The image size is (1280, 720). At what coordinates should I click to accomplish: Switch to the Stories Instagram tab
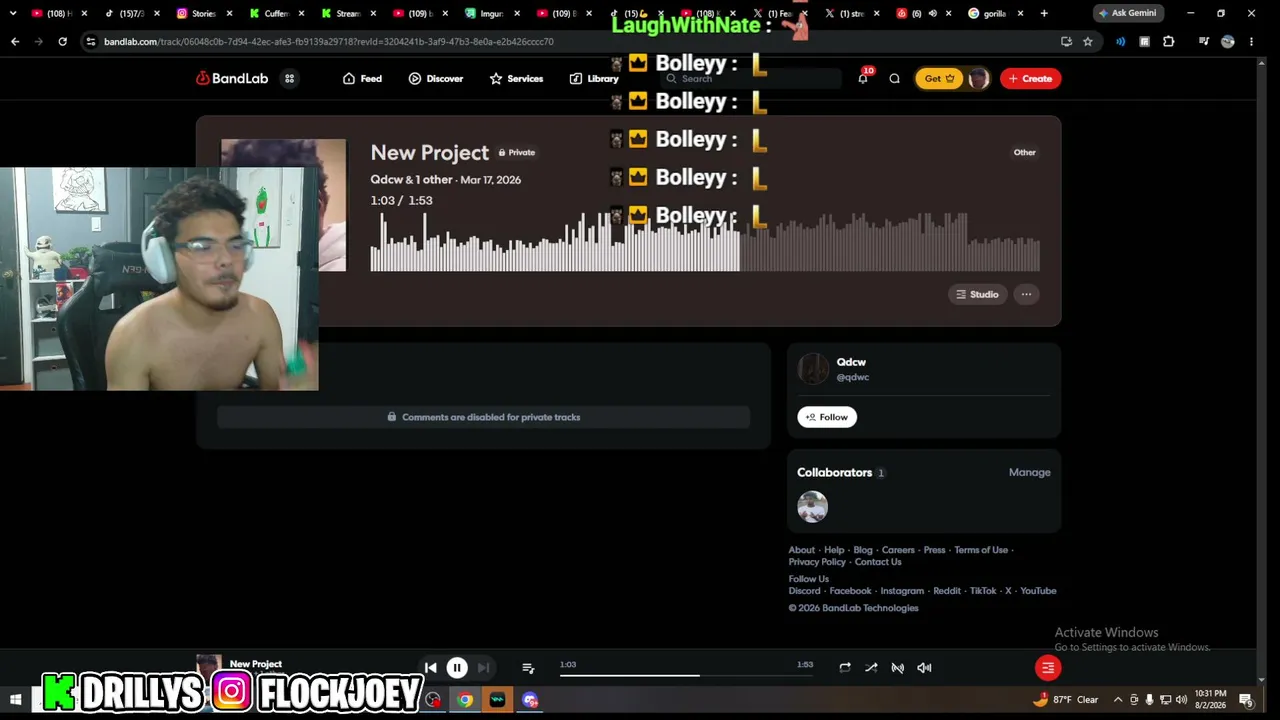pyautogui.click(x=203, y=13)
